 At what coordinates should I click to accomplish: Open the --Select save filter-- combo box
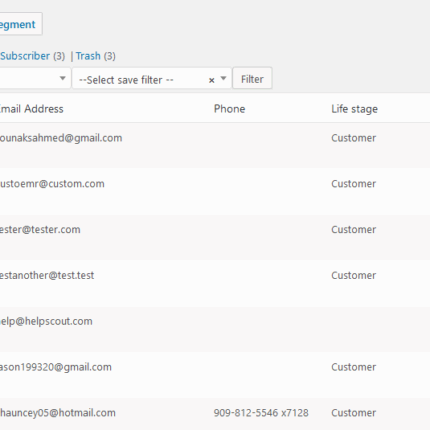pyautogui.click(x=152, y=79)
